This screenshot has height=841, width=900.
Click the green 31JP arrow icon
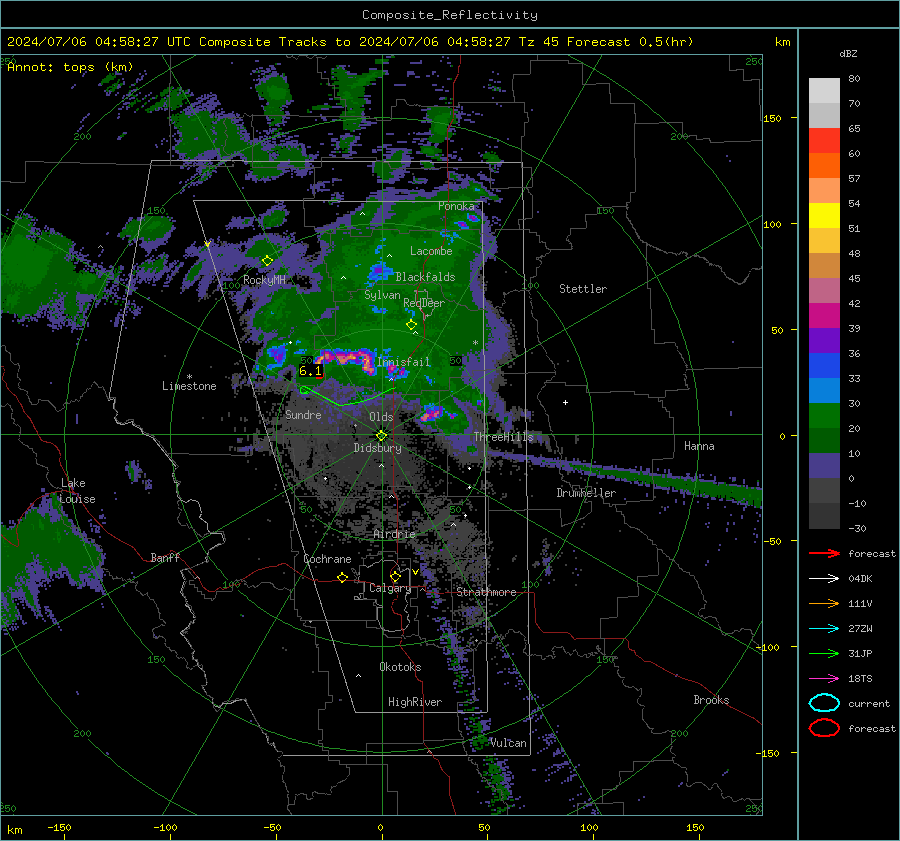pyautogui.click(x=824, y=653)
